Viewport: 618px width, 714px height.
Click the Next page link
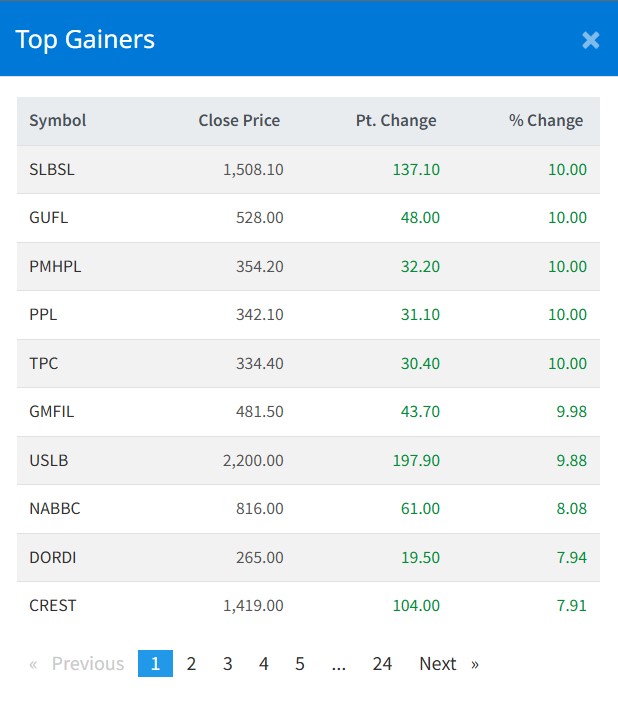coord(448,664)
